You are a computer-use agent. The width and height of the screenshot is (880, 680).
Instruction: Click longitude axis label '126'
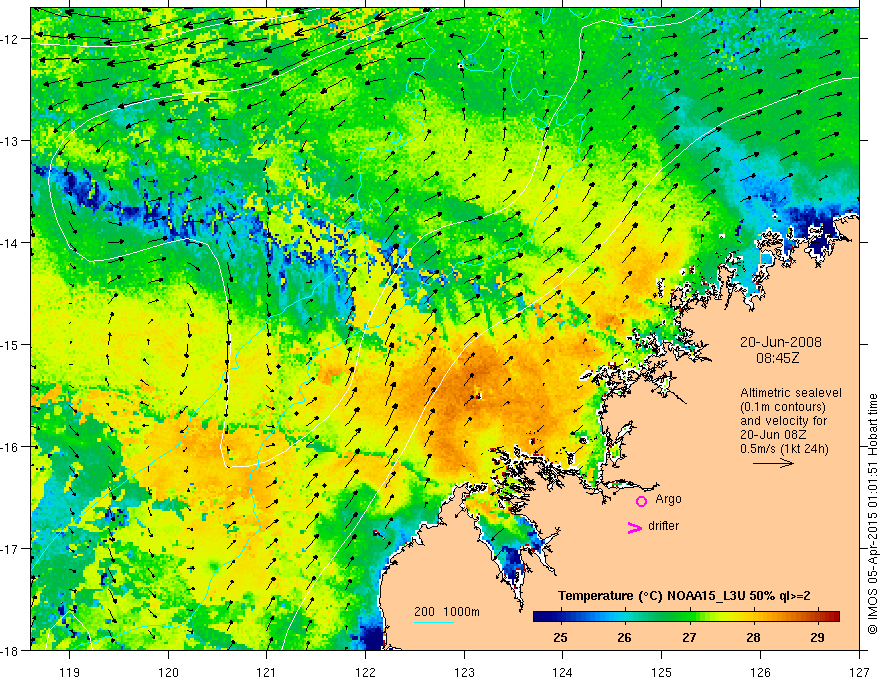point(760,672)
